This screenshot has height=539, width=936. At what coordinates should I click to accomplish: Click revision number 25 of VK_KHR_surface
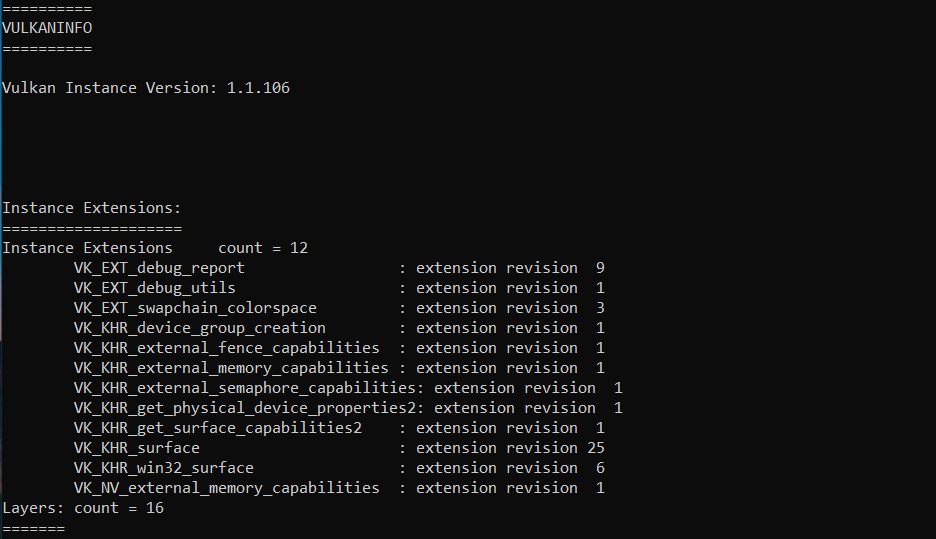pos(596,448)
